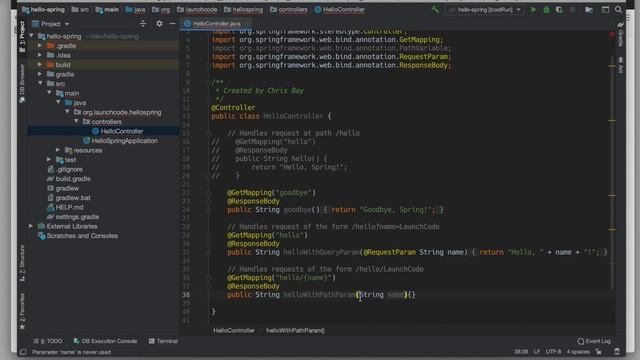Click the 38:38 caret position status item
This screenshot has height=360, width=640.
[x=521, y=352]
